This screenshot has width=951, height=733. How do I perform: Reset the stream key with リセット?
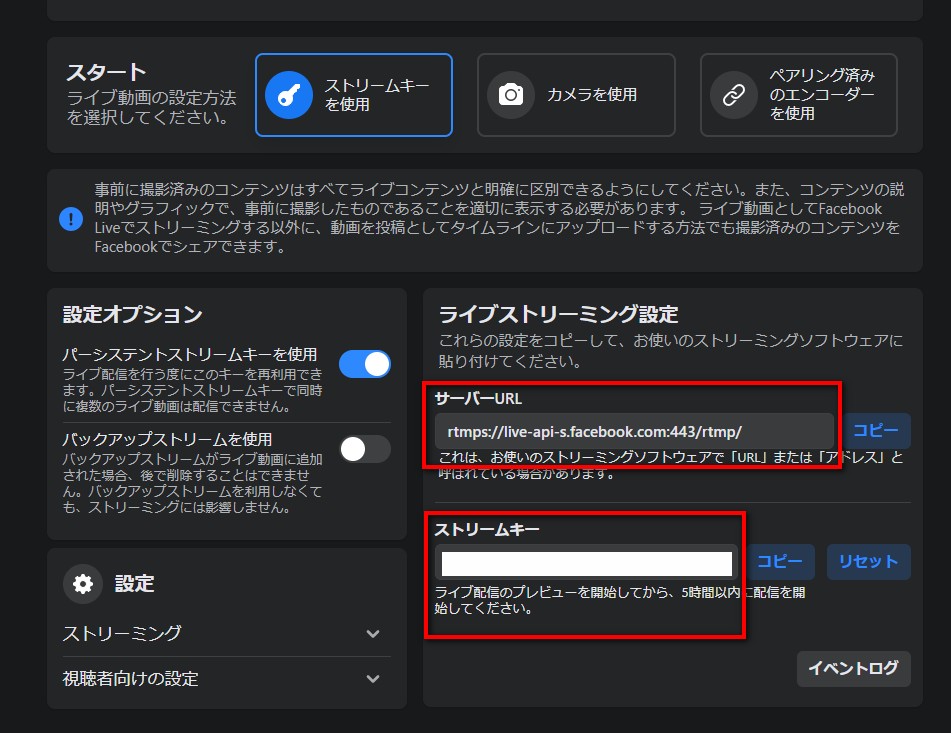(869, 562)
